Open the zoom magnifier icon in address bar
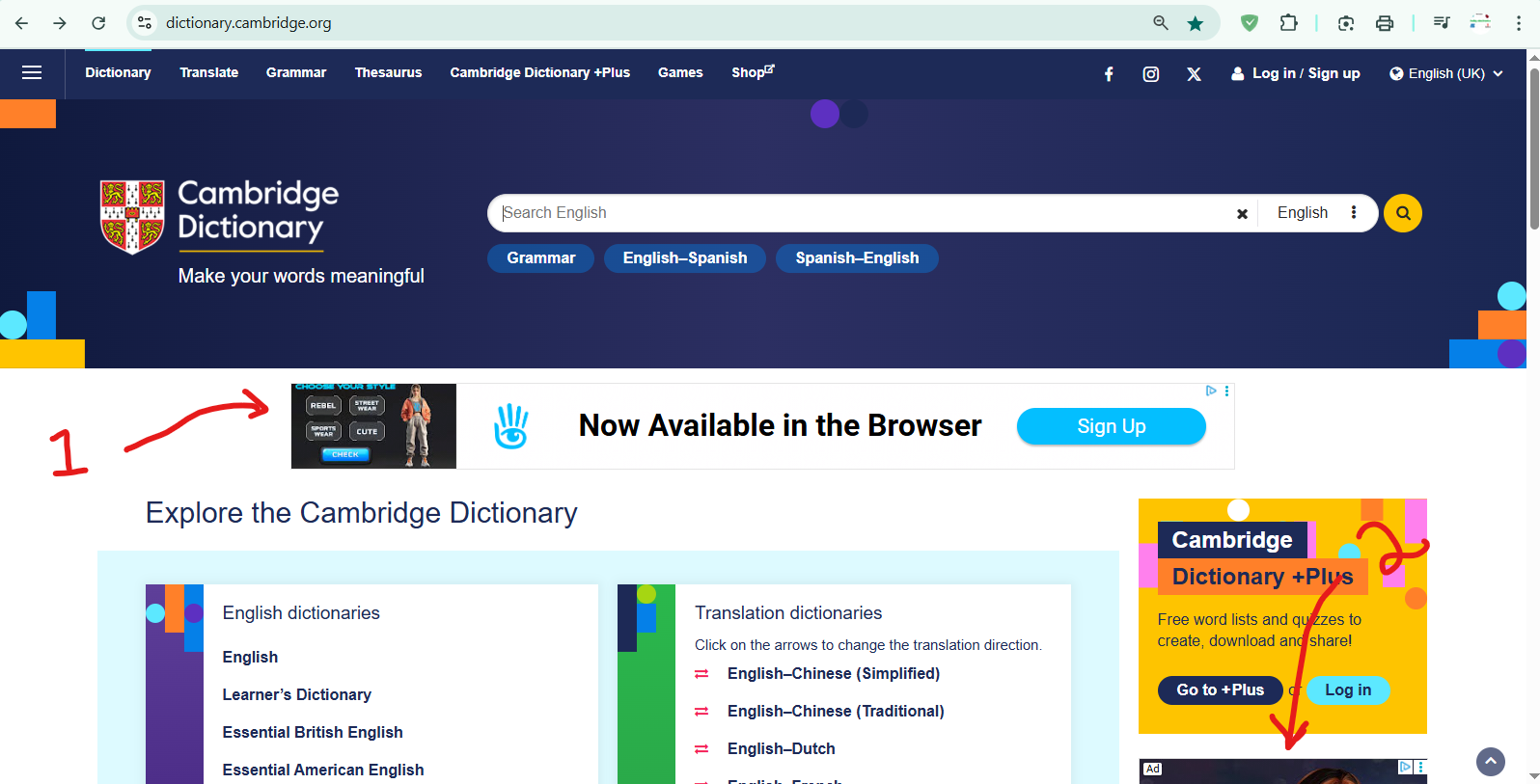Screen dimensions: 1540x784 pos(1161,23)
